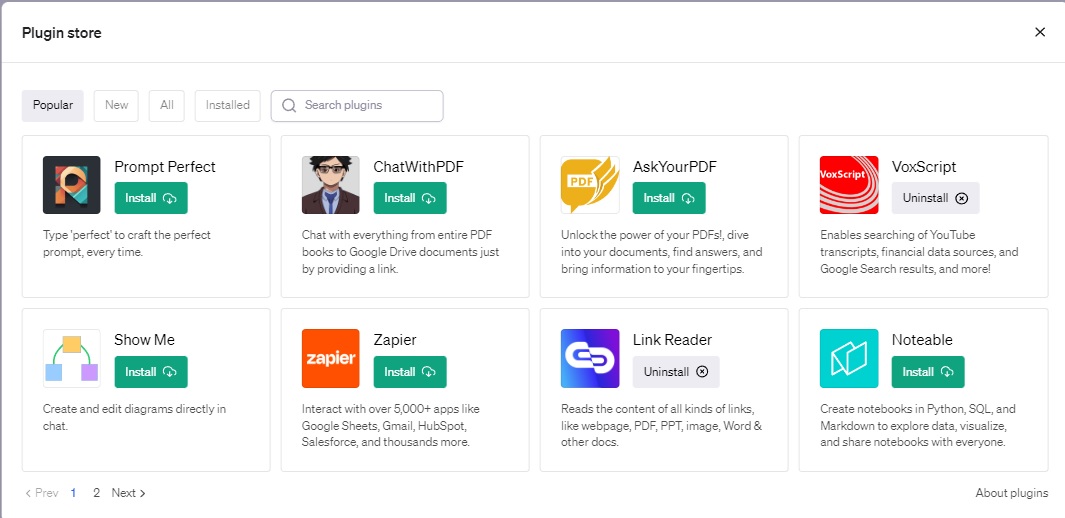Click the Show Me title text
This screenshot has height=518, width=1065.
145,340
